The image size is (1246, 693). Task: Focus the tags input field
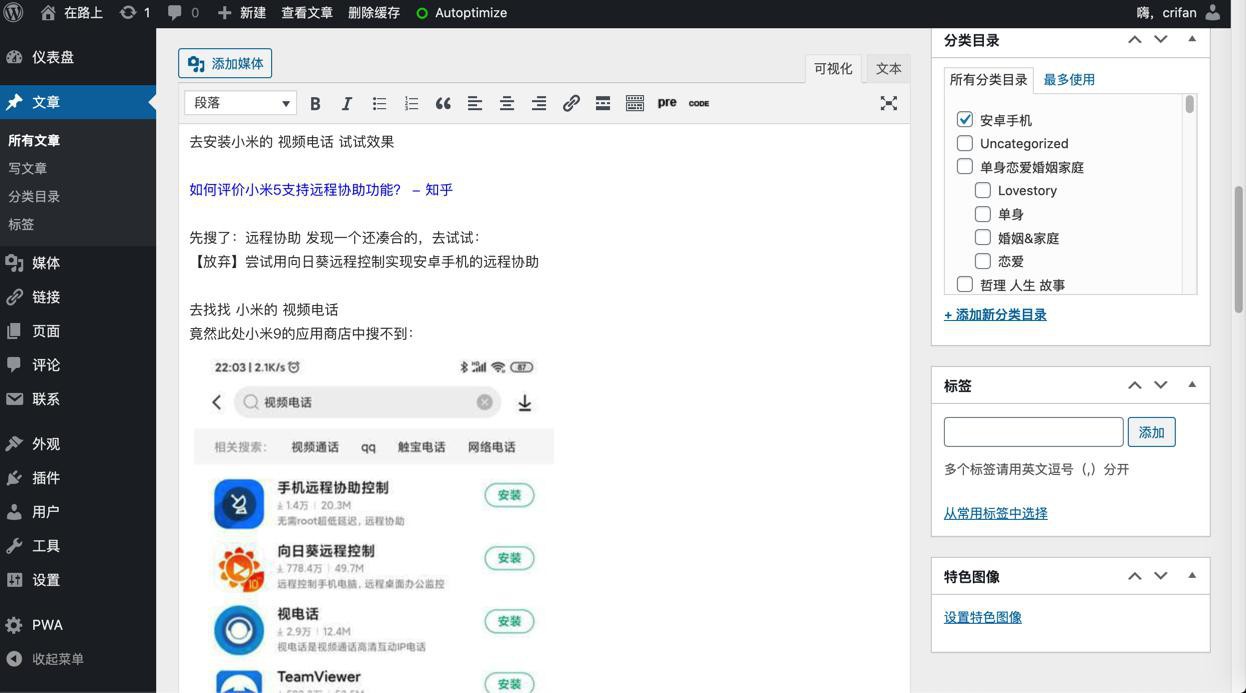(1034, 432)
